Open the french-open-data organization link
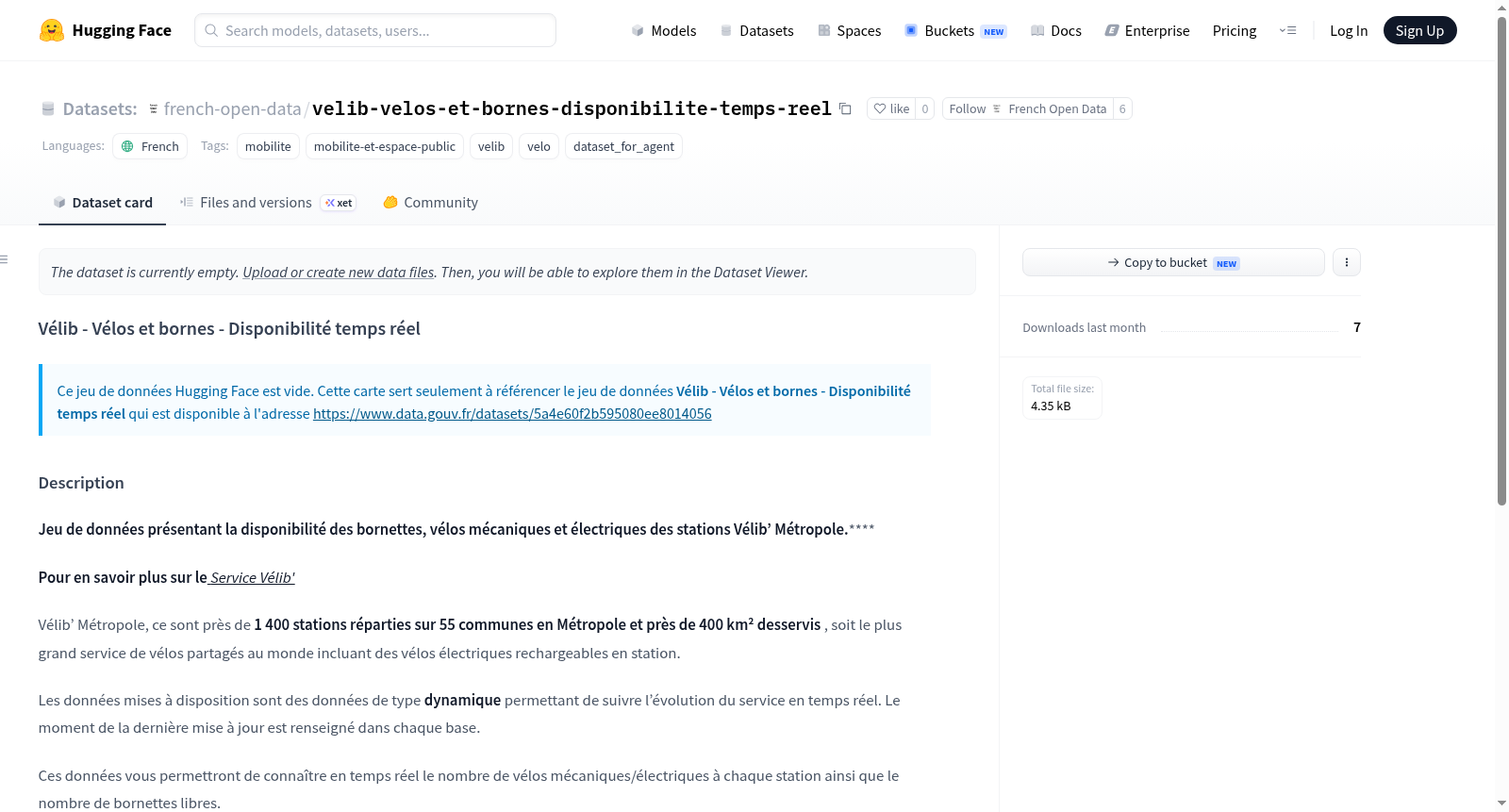 click(x=232, y=109)
